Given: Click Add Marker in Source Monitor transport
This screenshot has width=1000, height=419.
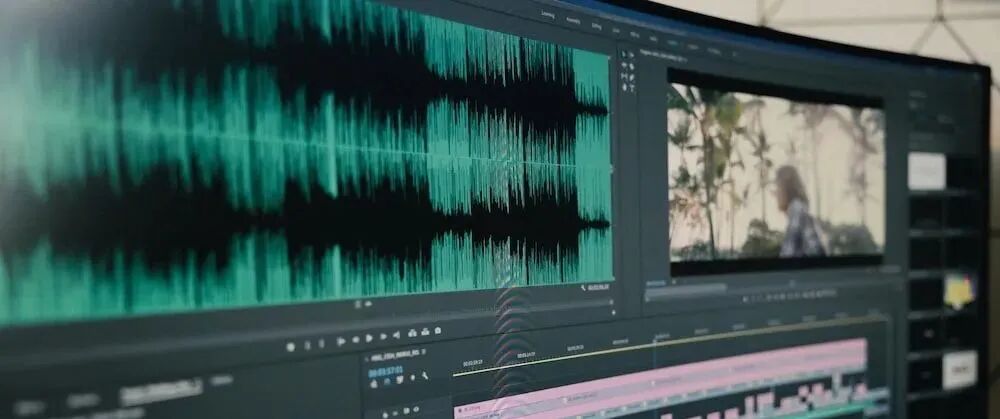Looking at the screenshot, I should 290,348.
